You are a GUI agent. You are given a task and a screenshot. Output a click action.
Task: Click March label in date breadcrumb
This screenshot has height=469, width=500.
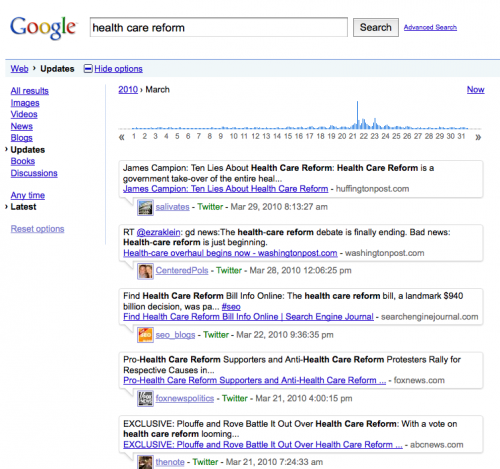click(157, 90)
